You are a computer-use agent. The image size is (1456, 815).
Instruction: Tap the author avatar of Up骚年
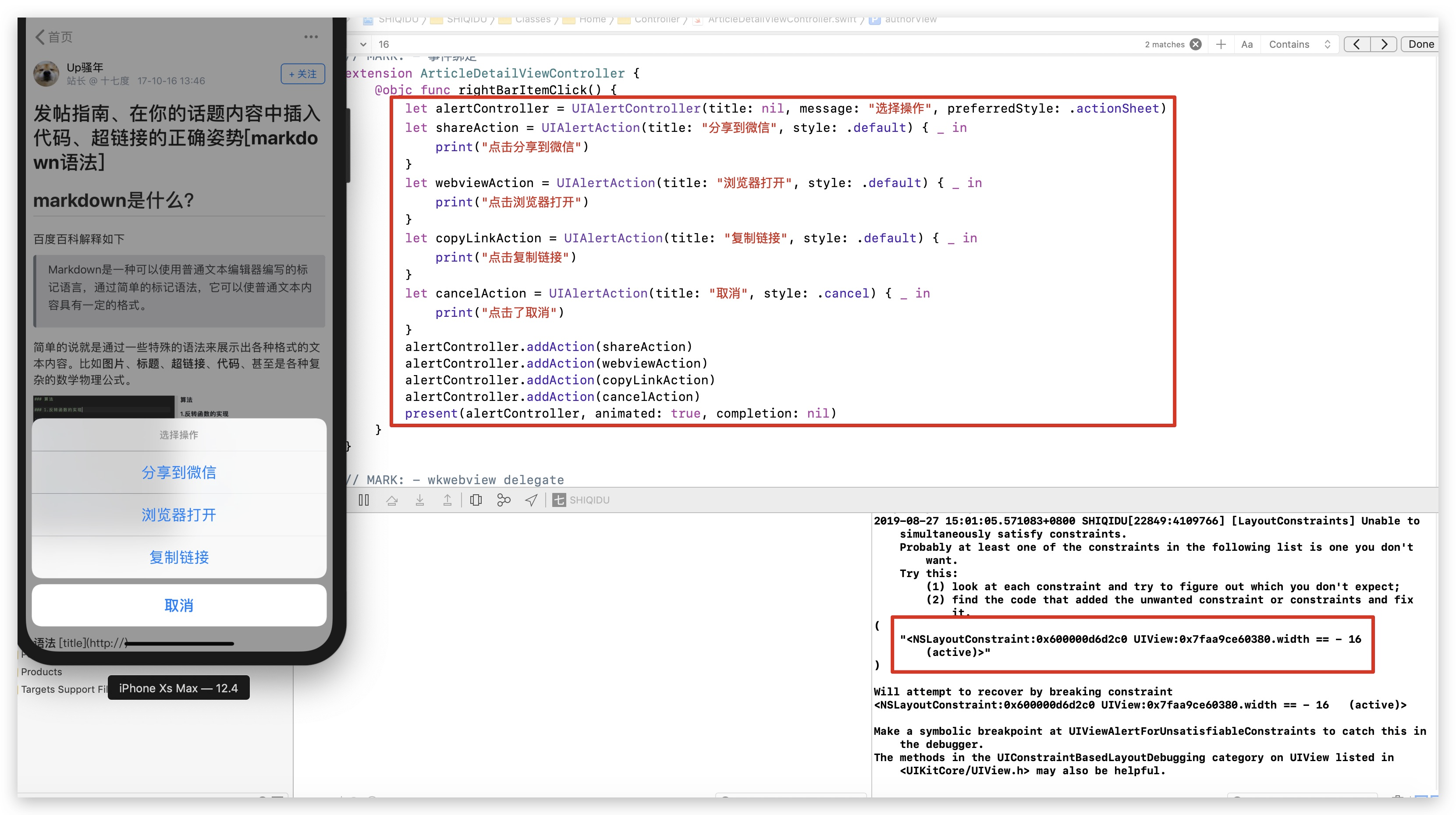click(x=46, y=74)
